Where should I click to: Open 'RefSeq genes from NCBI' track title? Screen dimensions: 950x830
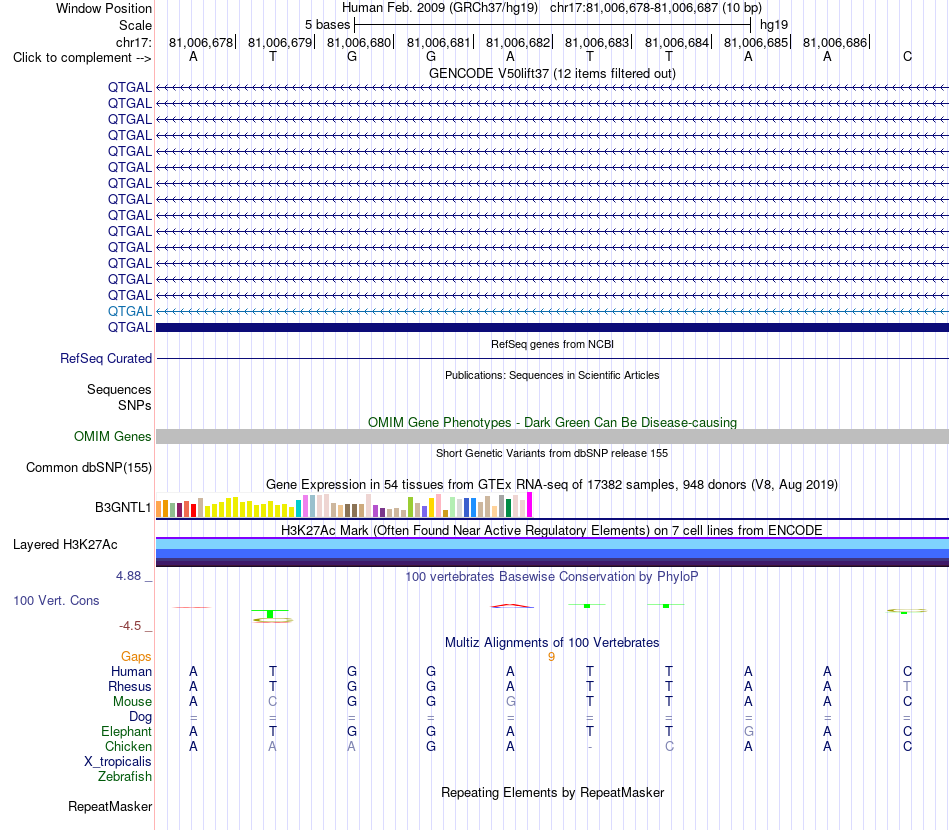[x=552, y=344]
